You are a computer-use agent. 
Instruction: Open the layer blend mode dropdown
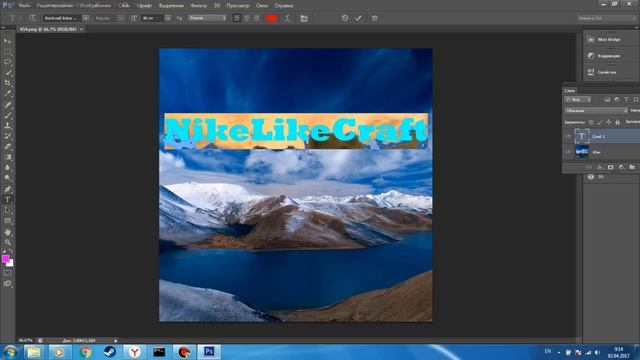pos(596,111)
